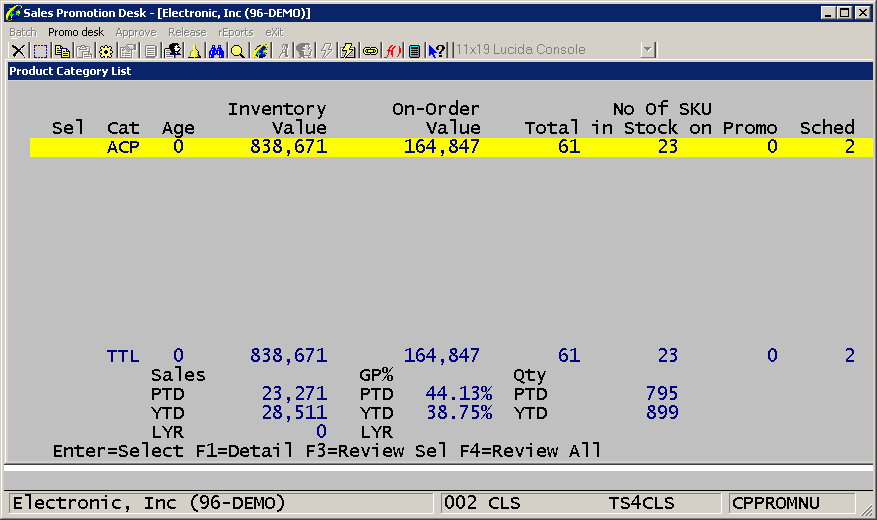Click On-Order Value 164,847 in ACP row
This screenshot has width=877, height=520.
coord(442,147)
